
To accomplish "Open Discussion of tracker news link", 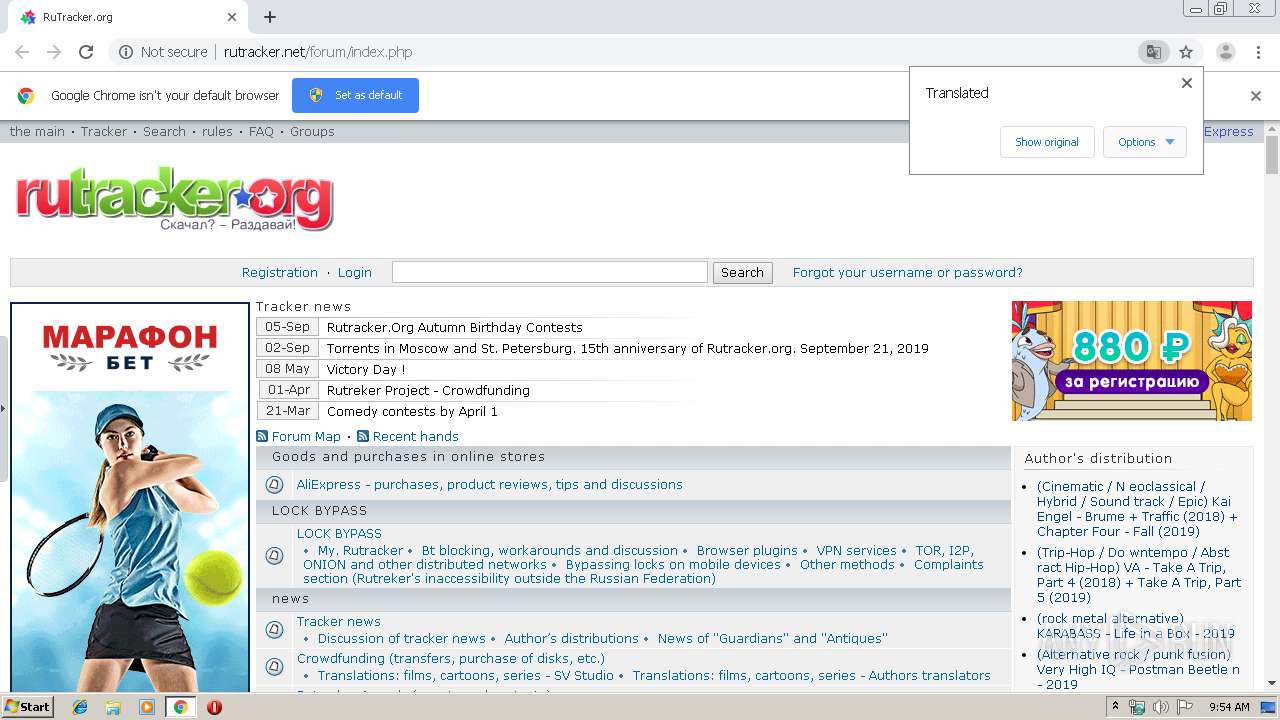I will pyautogui.click(x=402, y=638).
